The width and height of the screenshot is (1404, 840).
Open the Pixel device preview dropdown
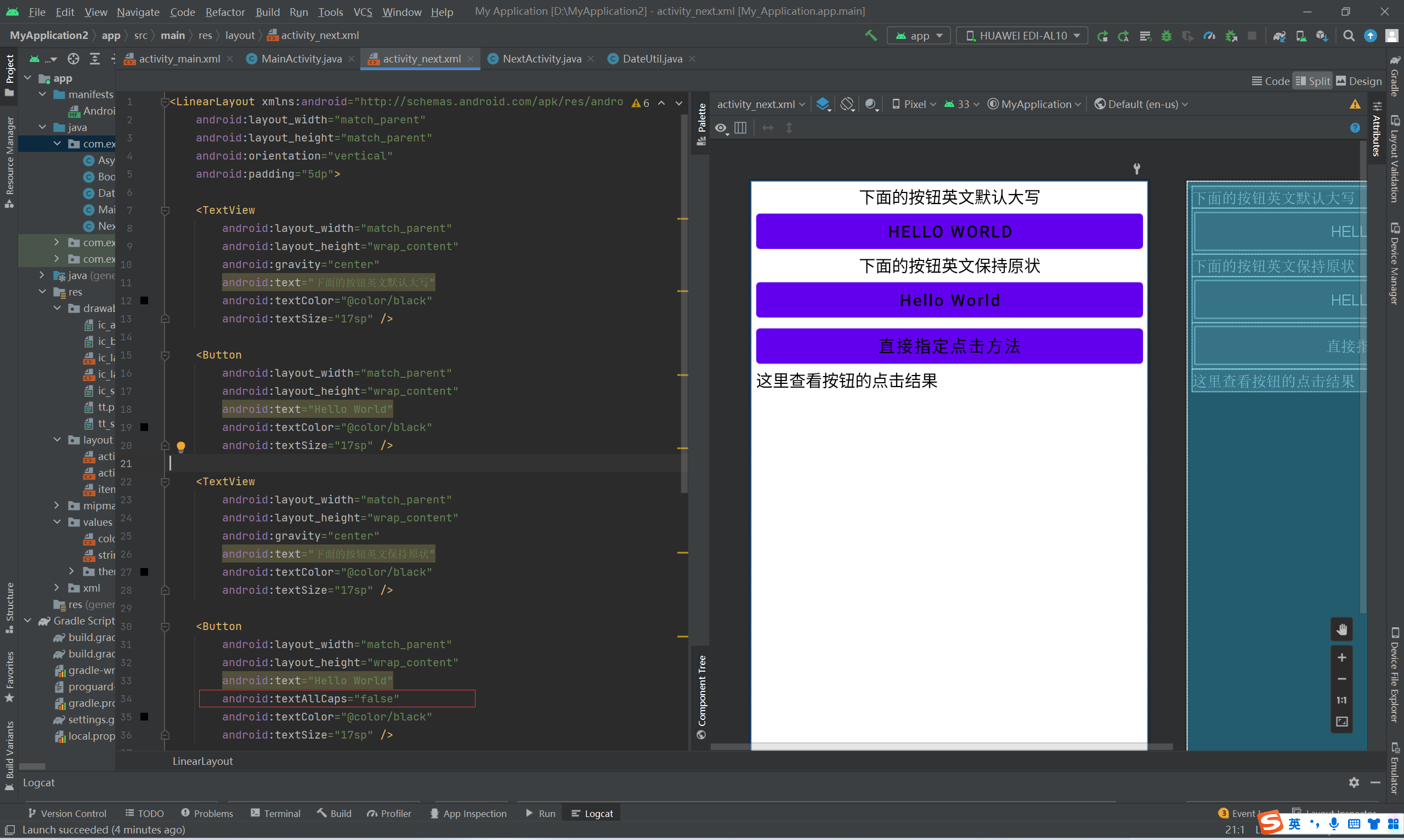(914, 104)
